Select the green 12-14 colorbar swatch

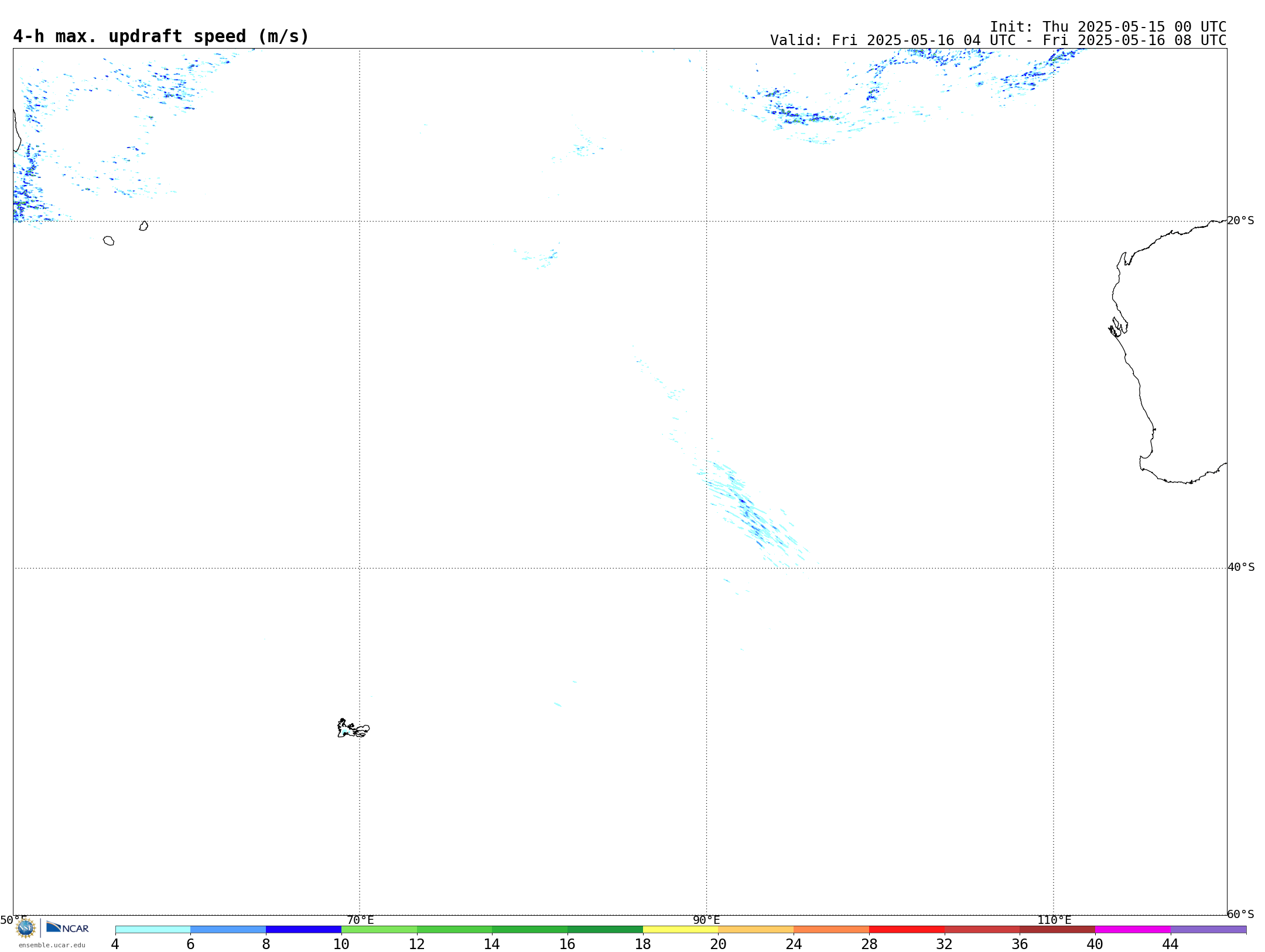454,930
